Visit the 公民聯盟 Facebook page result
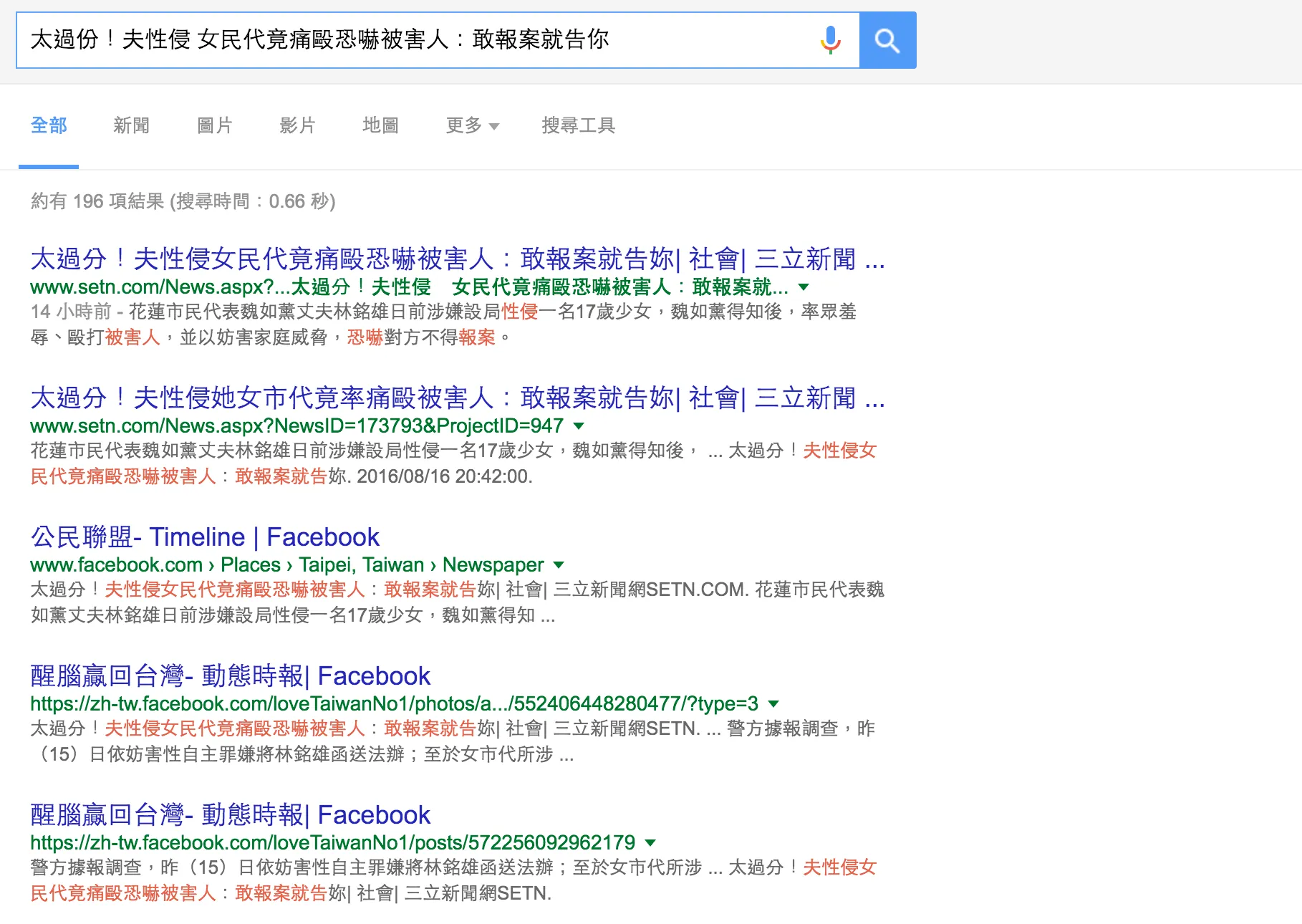The height and width of the screenshot is (924, 1302). click(x=205, y=537)
